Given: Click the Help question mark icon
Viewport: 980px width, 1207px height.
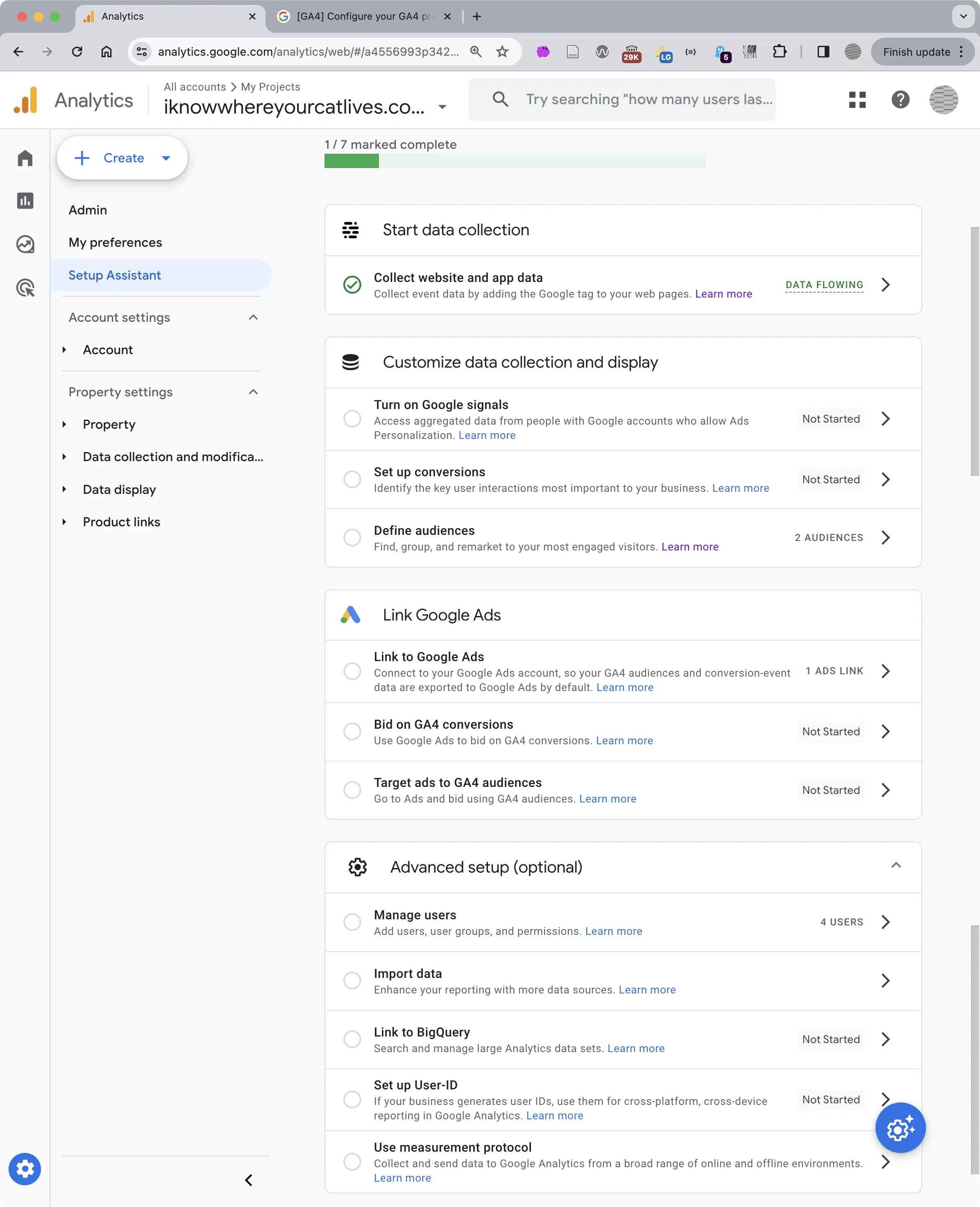Looking at the screenshot, I should click(x=900, y=100).
